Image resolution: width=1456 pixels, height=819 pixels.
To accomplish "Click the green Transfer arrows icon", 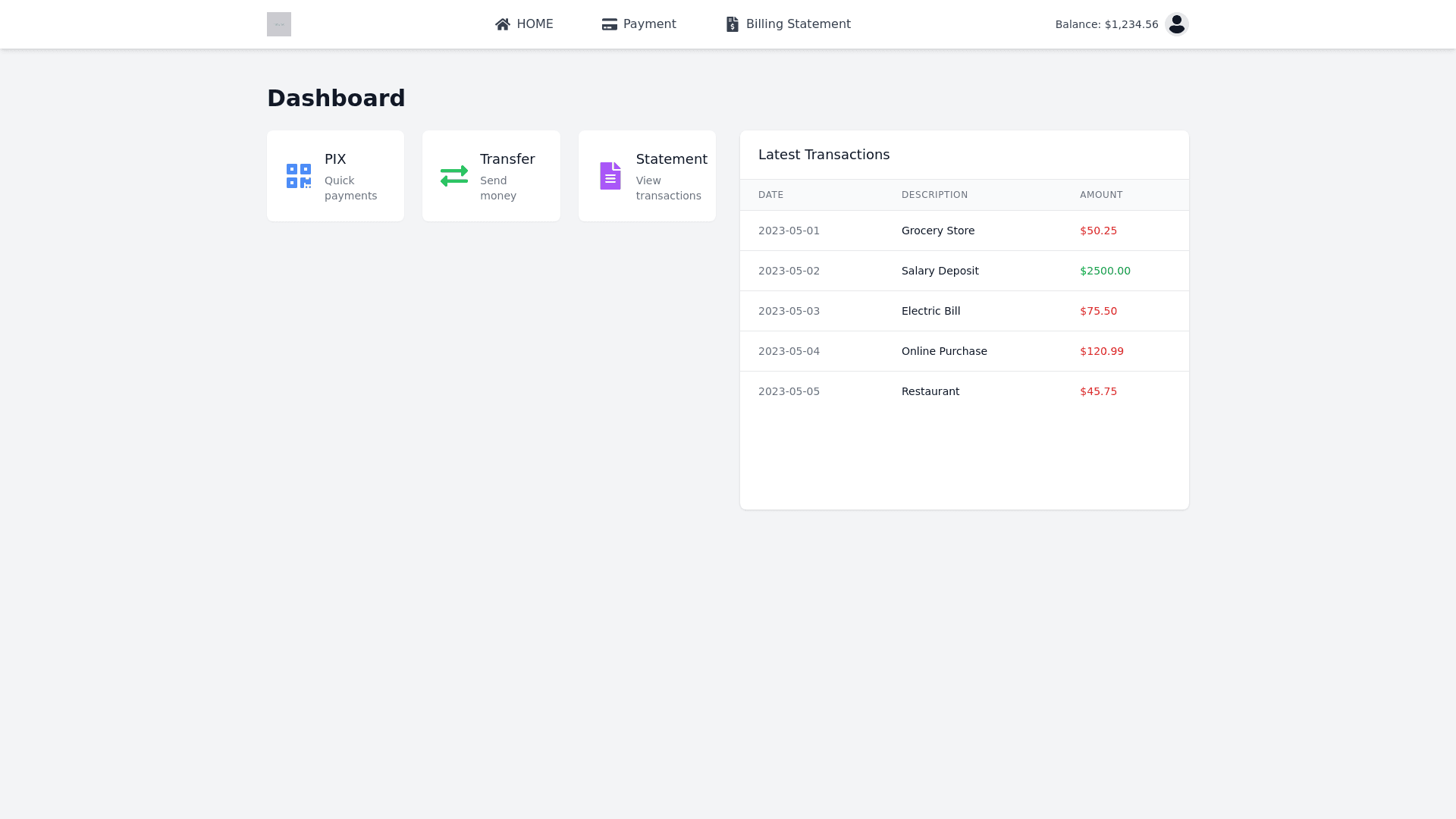I will 454,176.
